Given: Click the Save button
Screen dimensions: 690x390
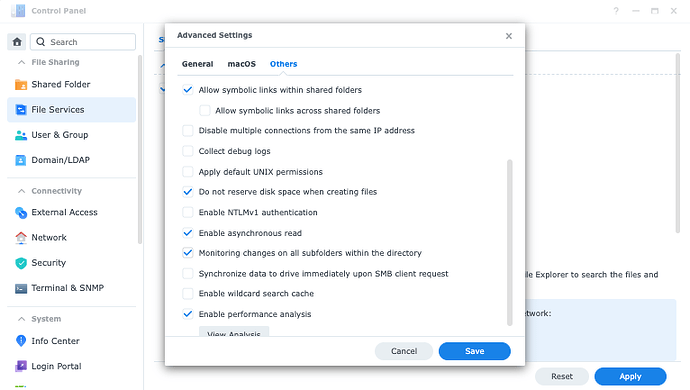Looking at the screenshot, I should [474, 351].
